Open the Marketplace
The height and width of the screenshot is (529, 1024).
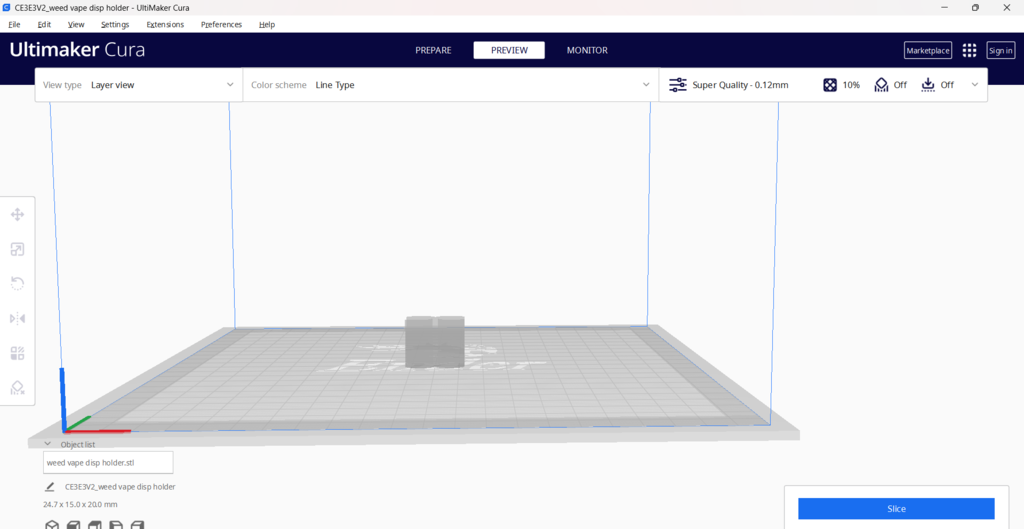[x=927, y=50]
